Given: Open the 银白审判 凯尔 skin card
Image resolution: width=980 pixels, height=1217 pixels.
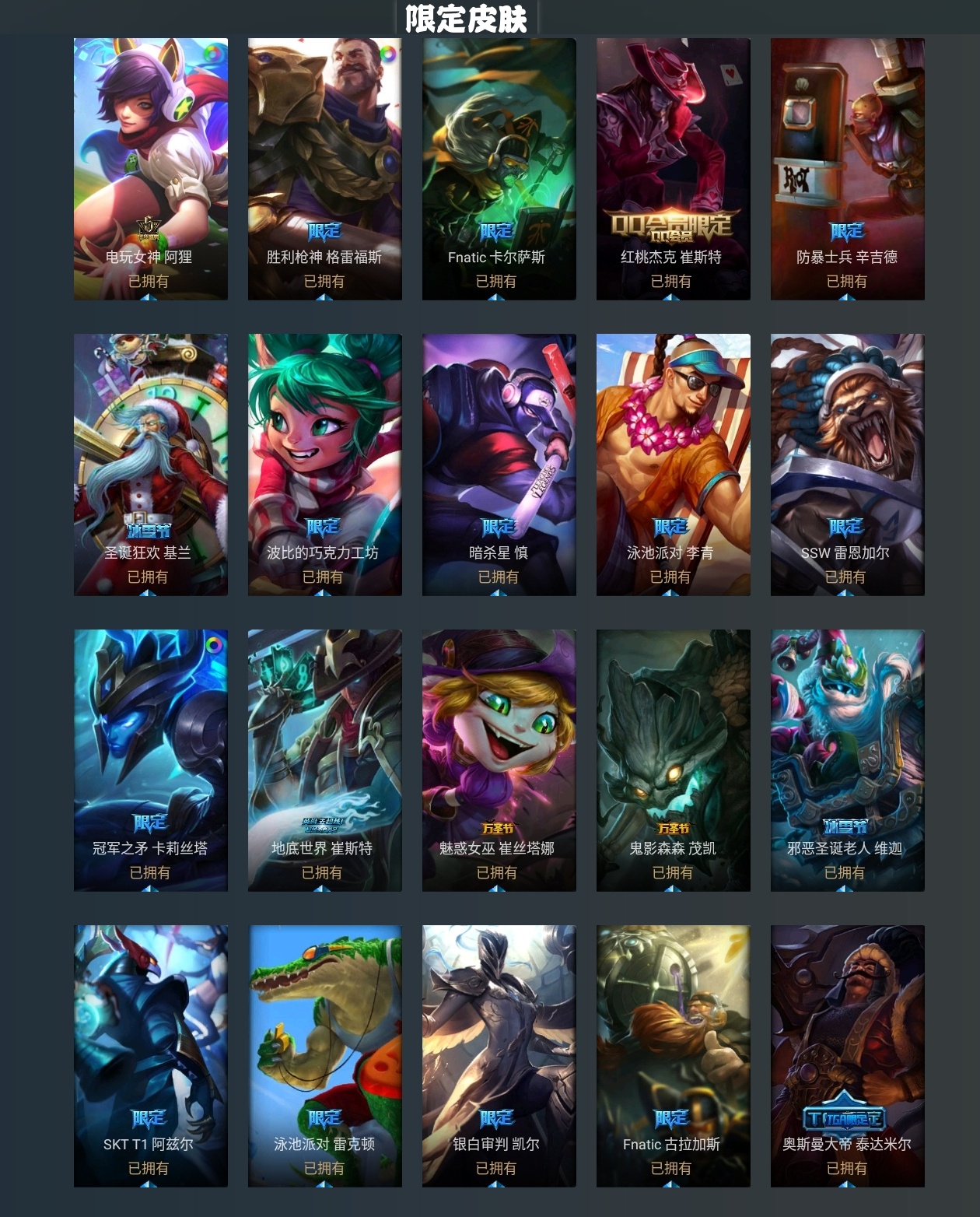Looking at the screenshot, I should tap(499, 1056).
